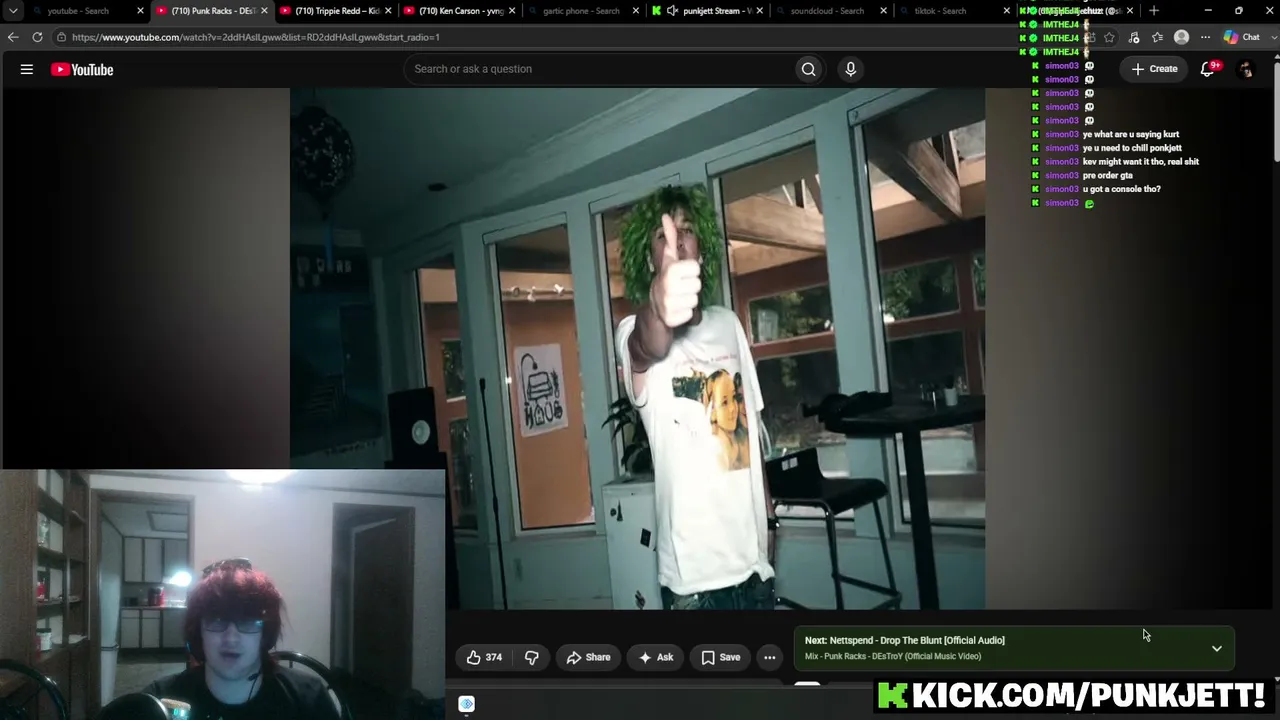This screenshot has height=720, width=1280.
Task: Open a new browser tab
Action: pyautogui.click(x=1154, y=11)
